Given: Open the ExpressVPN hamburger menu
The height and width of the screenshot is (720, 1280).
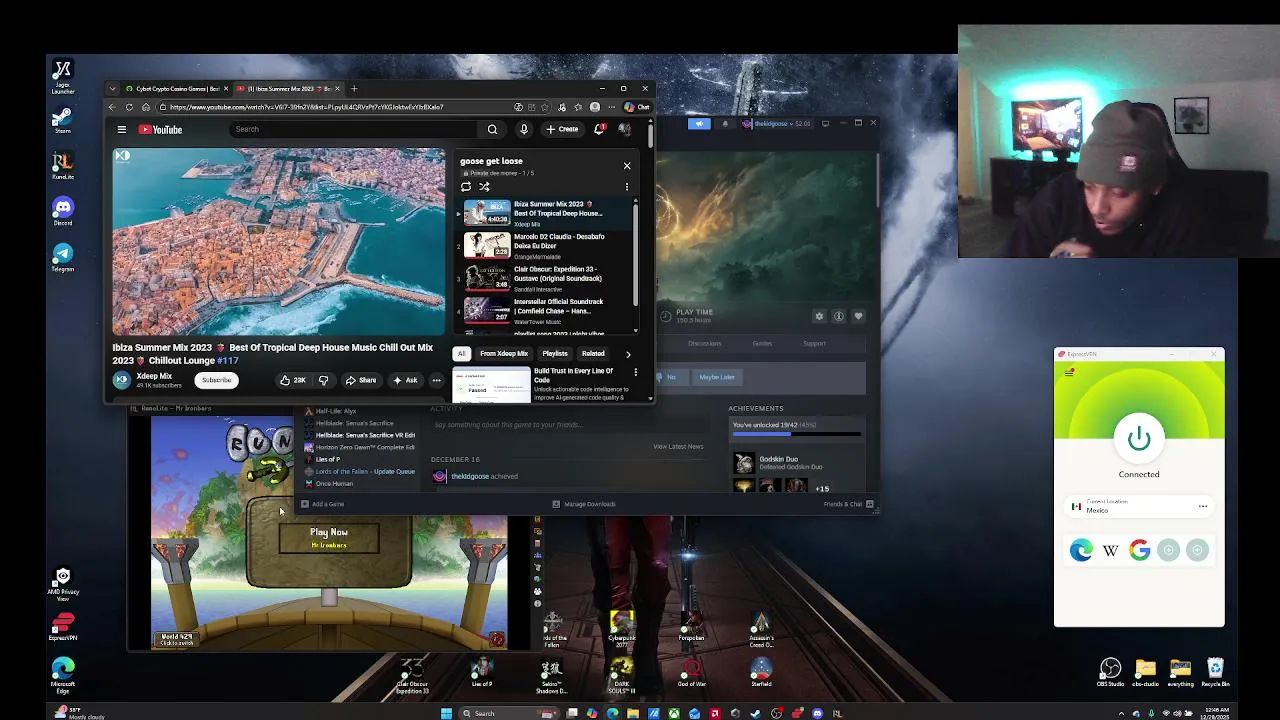Looking at the screenshot, I should pyautogui.click(x=1070, y=372).
